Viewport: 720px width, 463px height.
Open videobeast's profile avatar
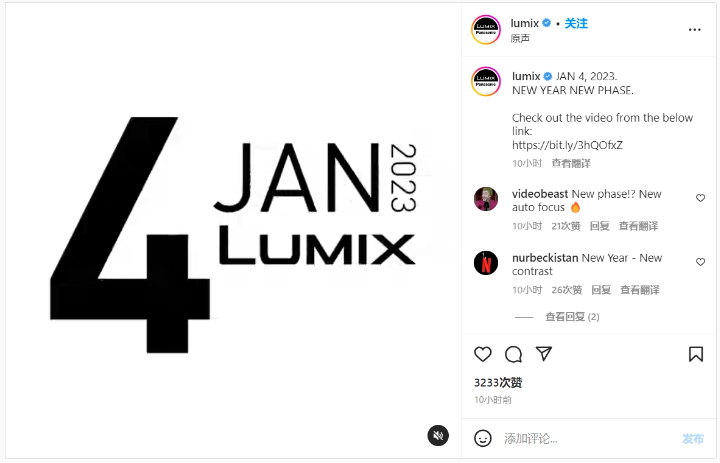(486, 199)
